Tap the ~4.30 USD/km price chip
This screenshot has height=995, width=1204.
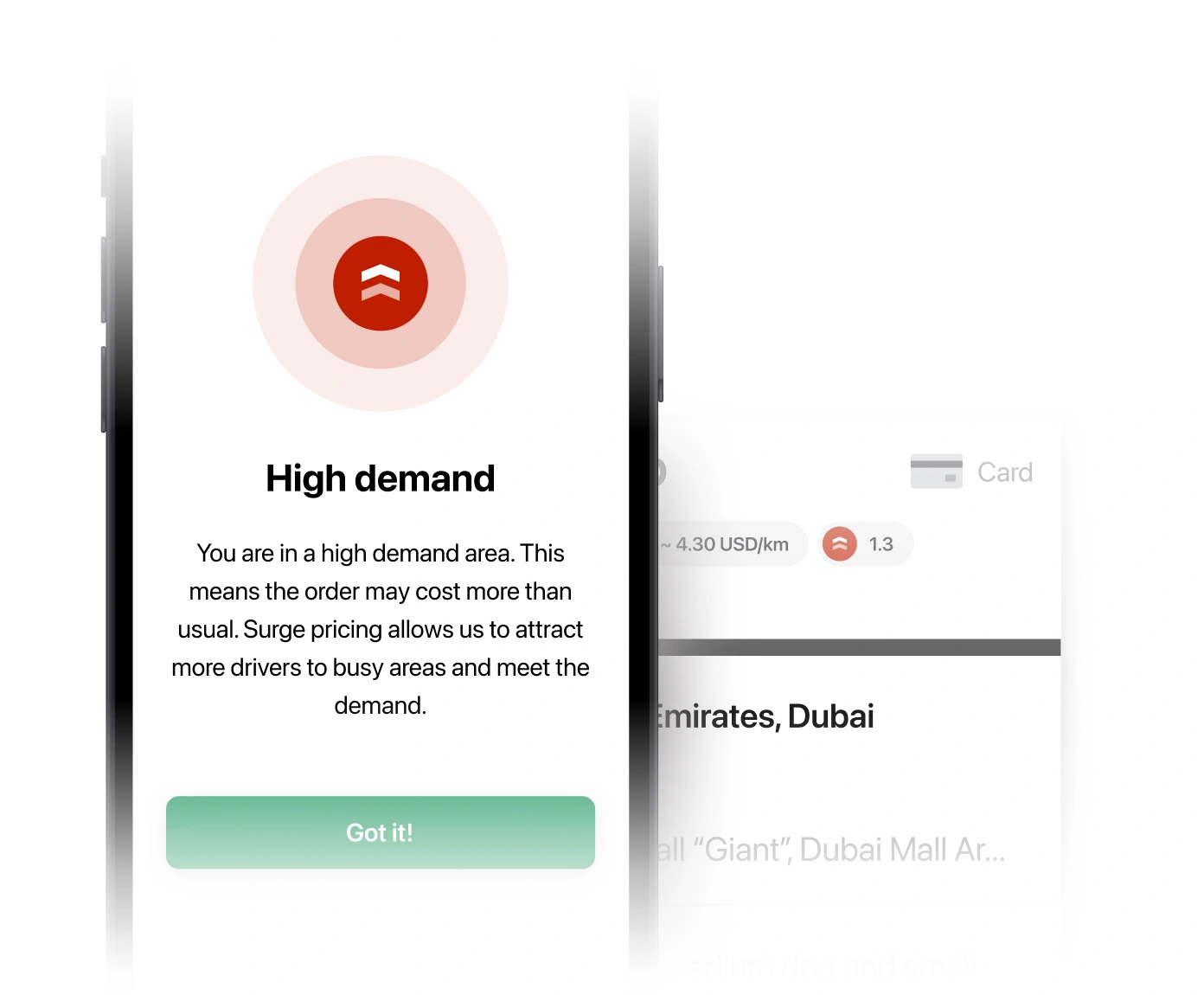coord(732,544)
